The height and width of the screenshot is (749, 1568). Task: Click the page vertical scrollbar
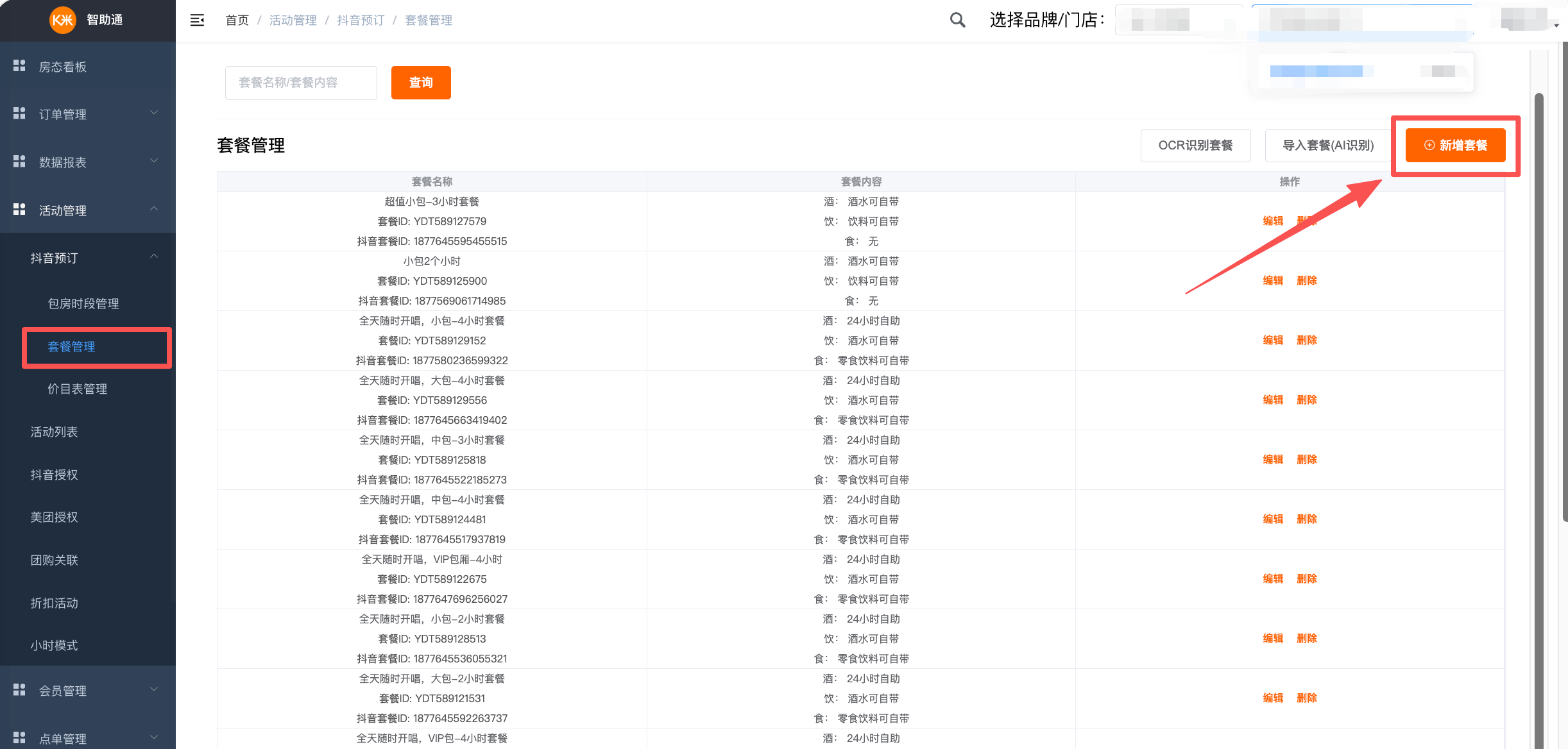pyautogui.click(x=1538, y=420)
